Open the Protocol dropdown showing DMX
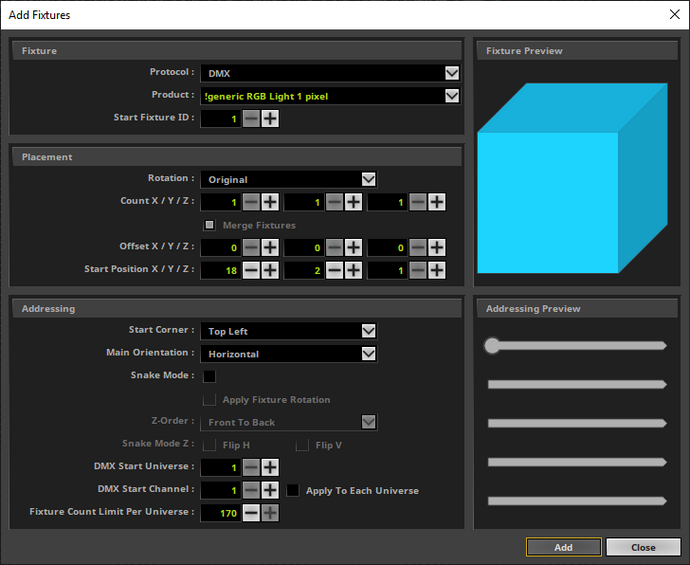The width and height of the screenshot is (690, 565). coord(330,73)
